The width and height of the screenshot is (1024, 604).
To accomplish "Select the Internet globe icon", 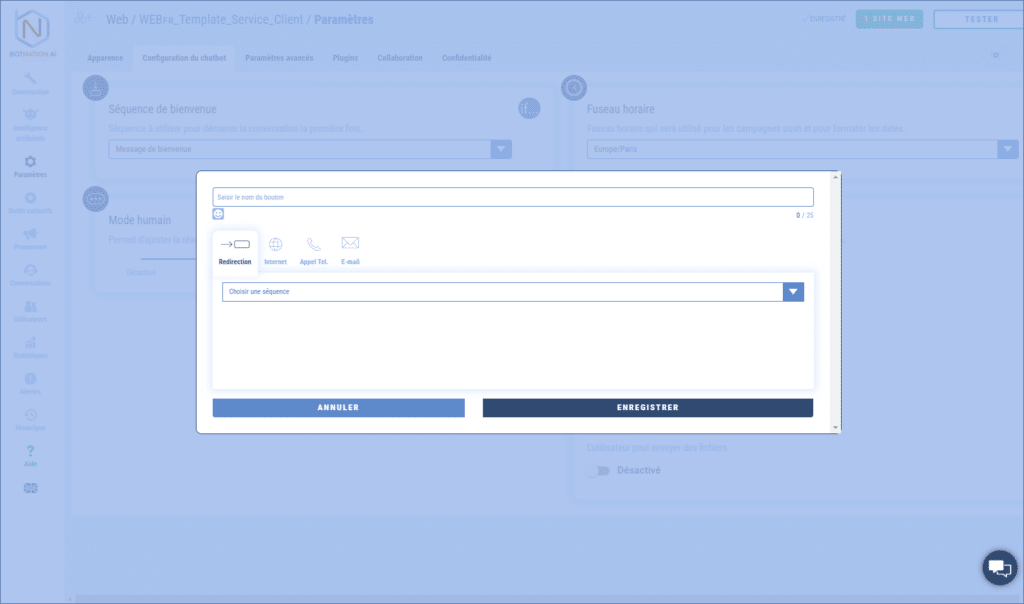I will (275, 245).
